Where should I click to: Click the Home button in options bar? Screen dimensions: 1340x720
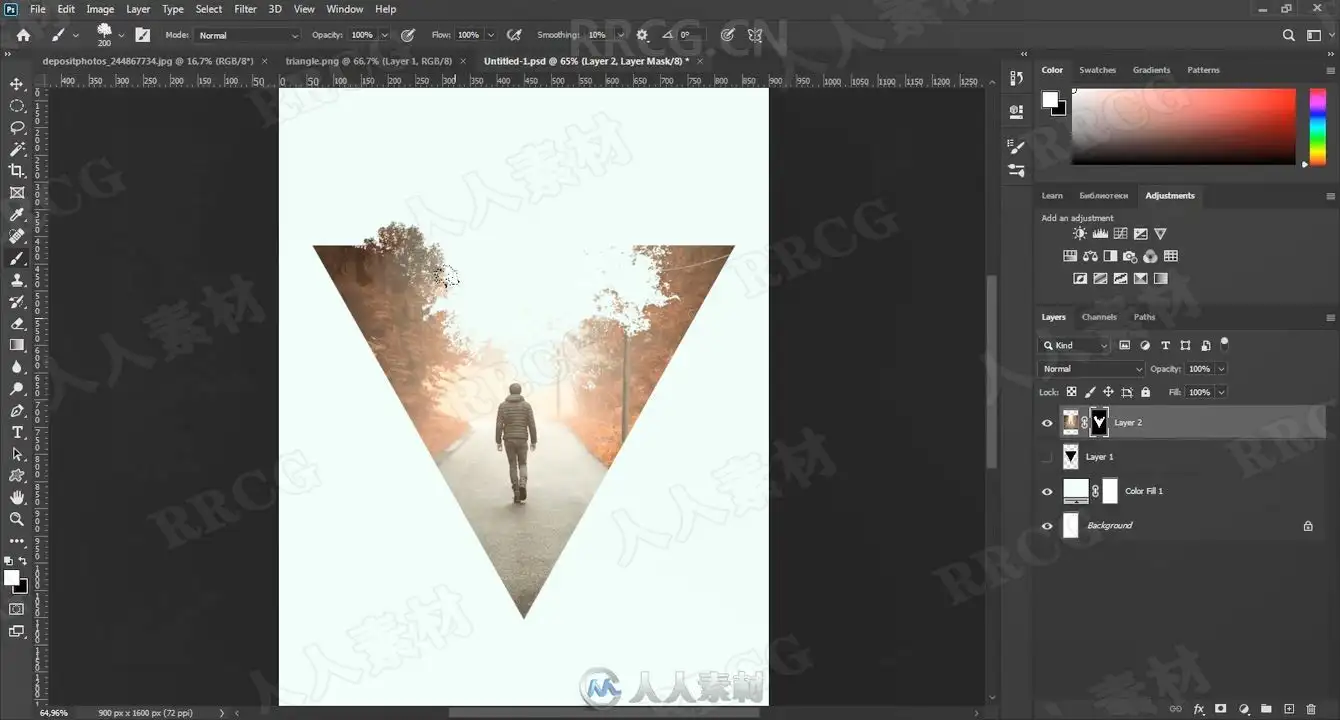click(23, 35)
